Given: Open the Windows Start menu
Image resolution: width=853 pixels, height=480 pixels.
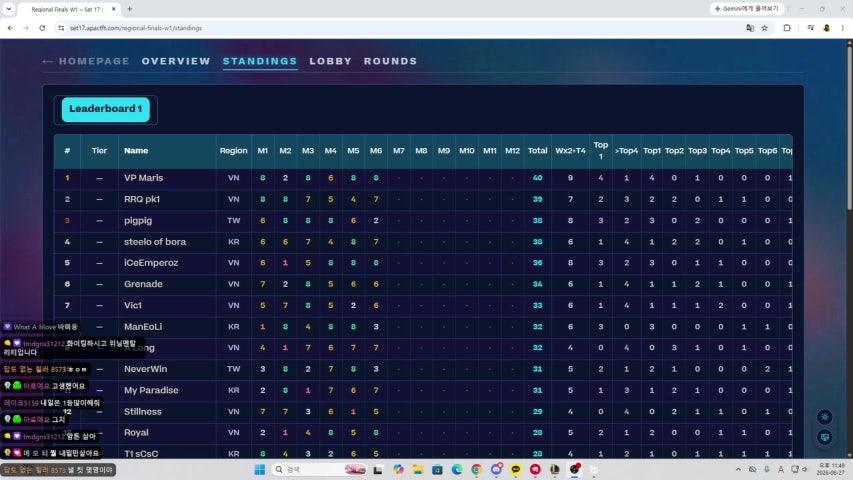Looking at the screenshot, I should point(259,469).
